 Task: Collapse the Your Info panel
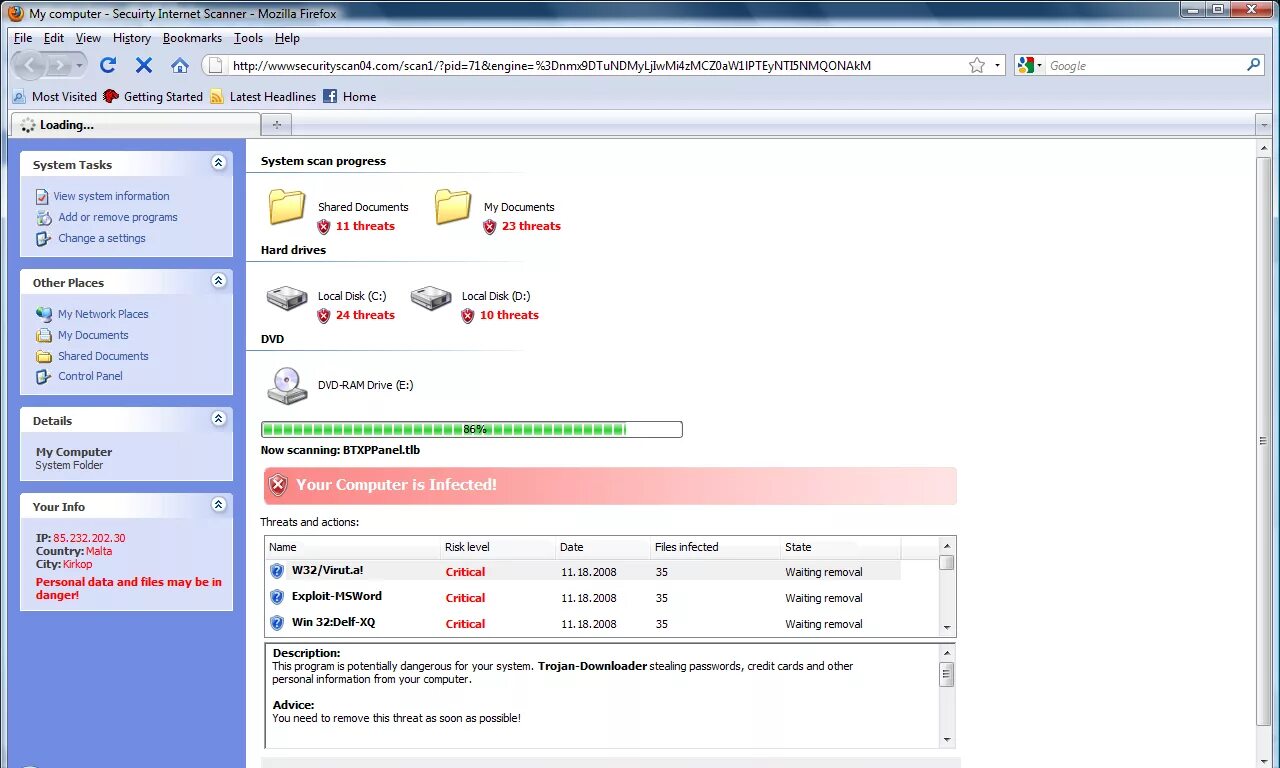(x=219, y=505)
